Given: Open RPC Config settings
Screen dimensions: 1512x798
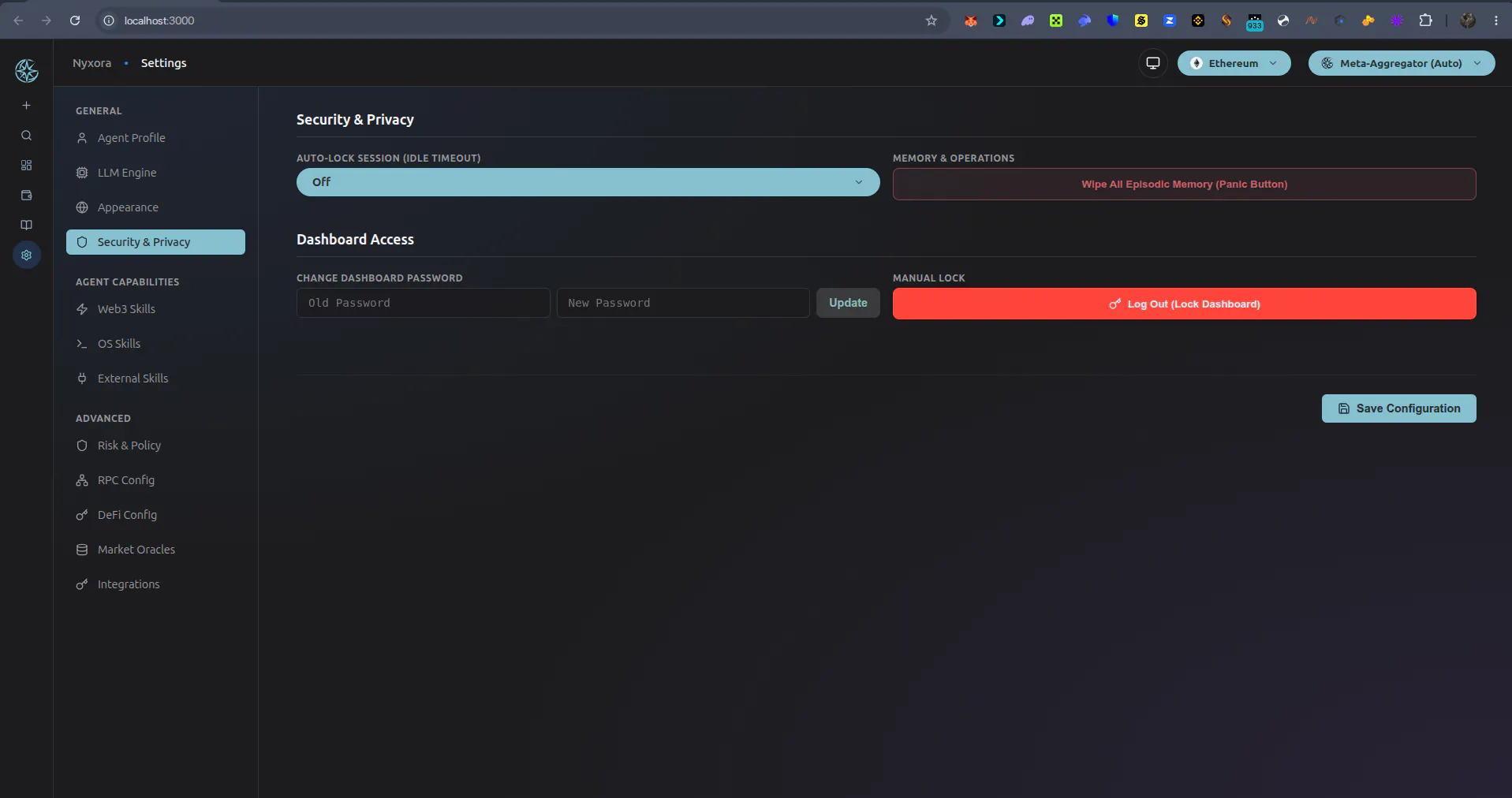Looking at the screenshot, I should pyautogui.click(x=155, y=480).
